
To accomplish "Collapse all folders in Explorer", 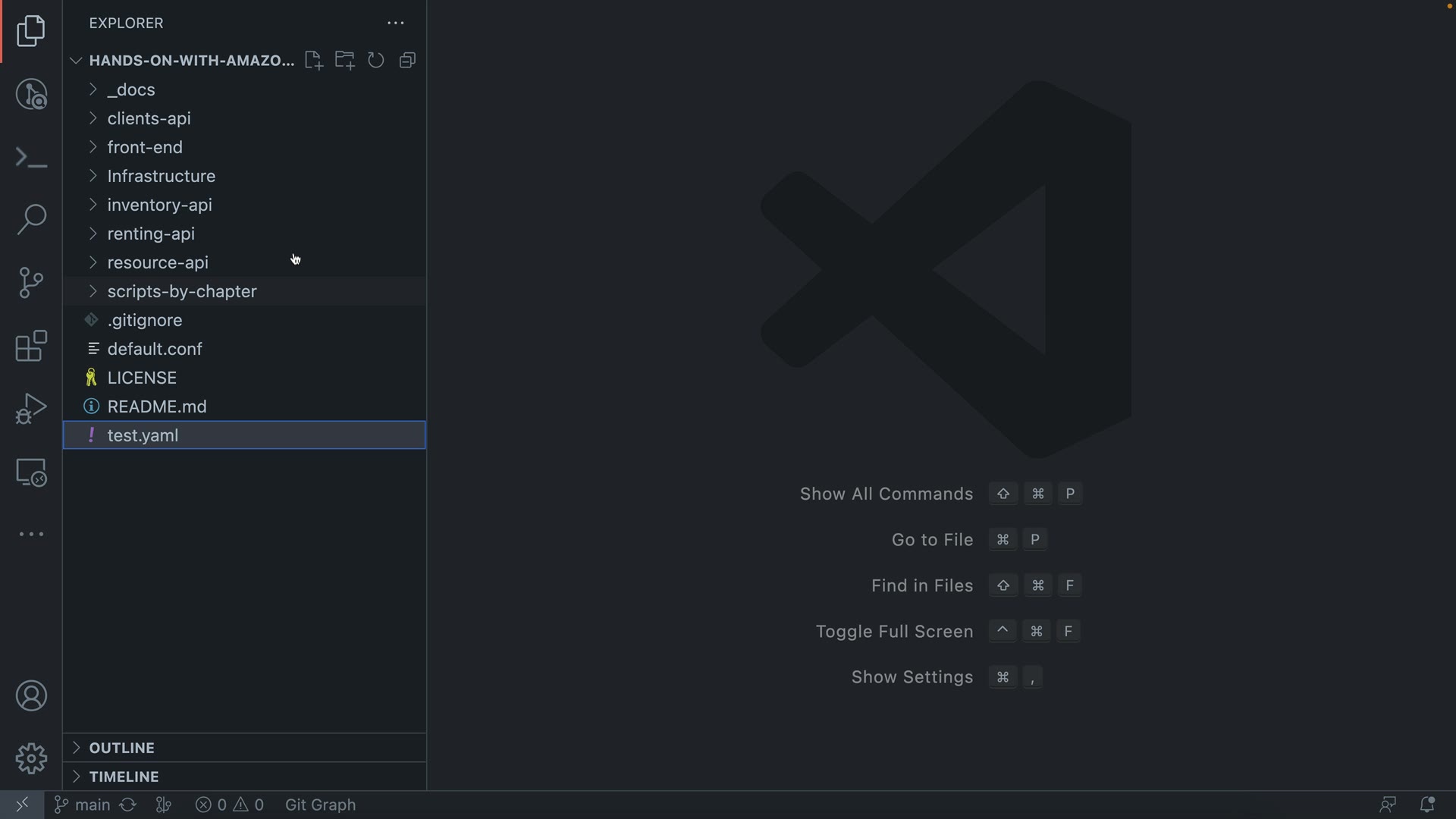I will point(407,61).
